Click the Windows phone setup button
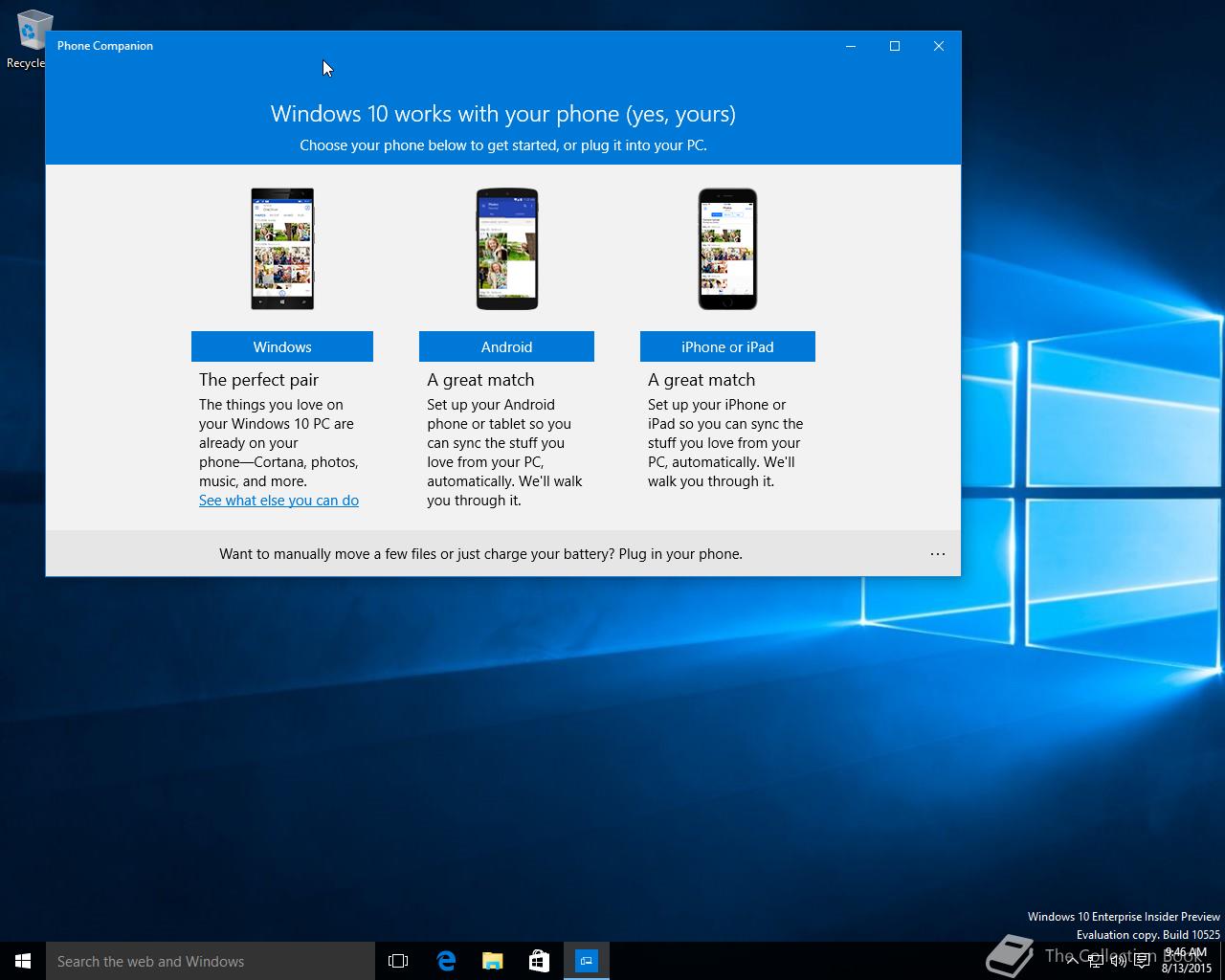The height and width of the screenshot is (980, 1225). 282,346
